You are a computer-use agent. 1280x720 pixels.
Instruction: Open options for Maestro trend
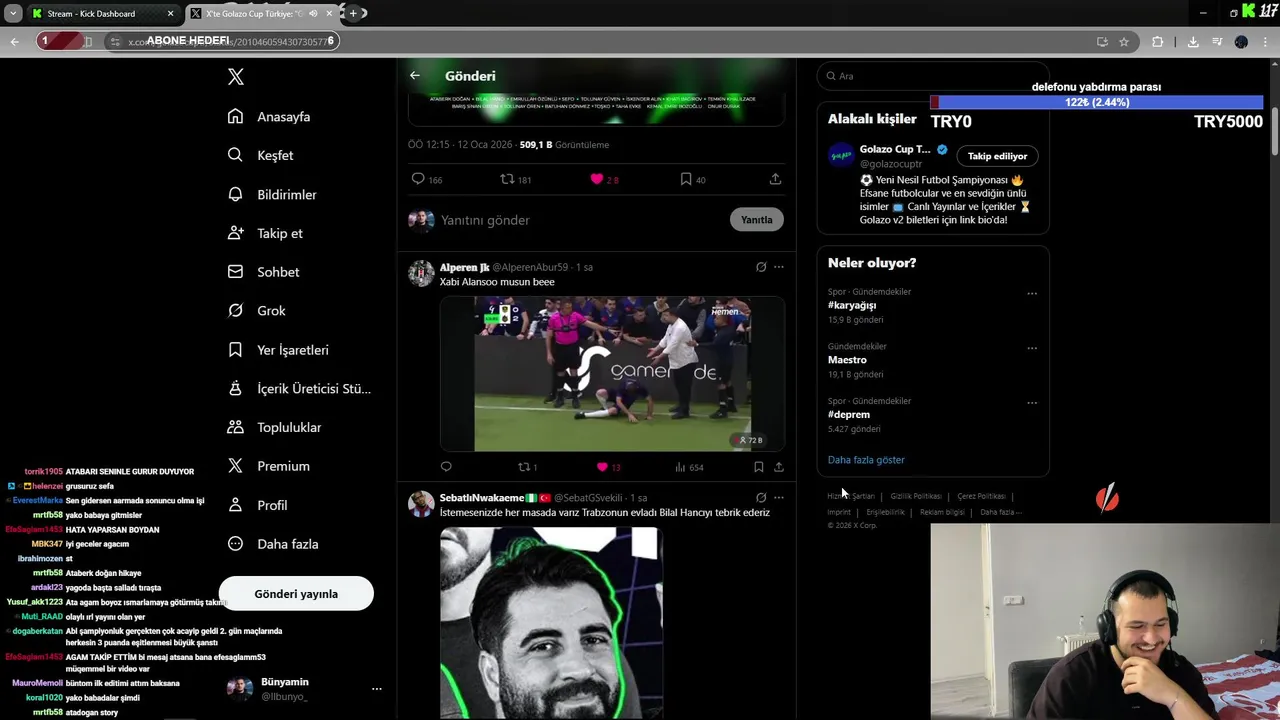1032,349
